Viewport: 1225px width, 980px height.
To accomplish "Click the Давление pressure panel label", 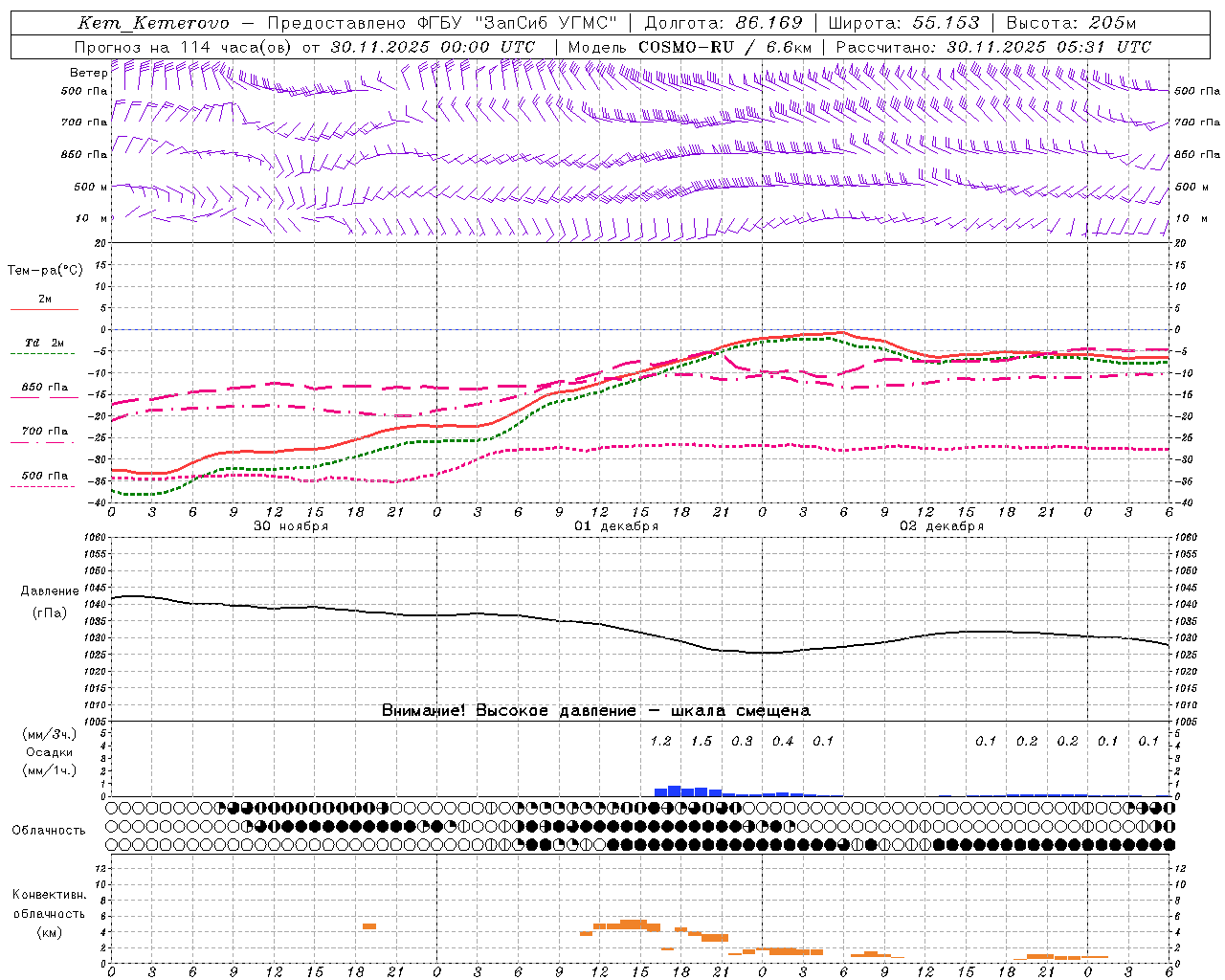I will (x=50, y=591).
